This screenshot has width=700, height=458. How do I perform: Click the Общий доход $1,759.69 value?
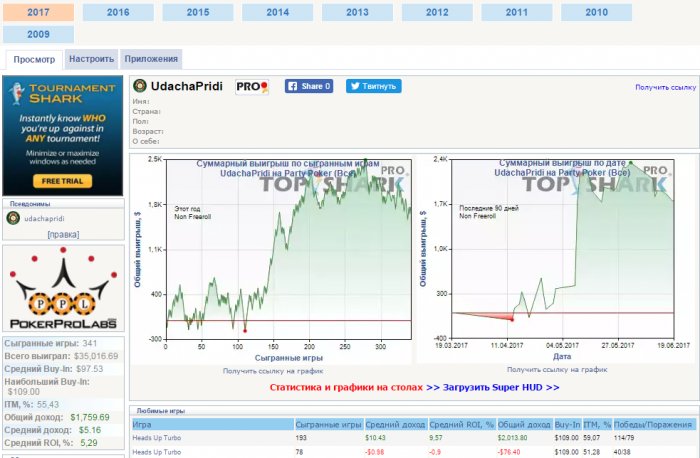click(90, 417)
